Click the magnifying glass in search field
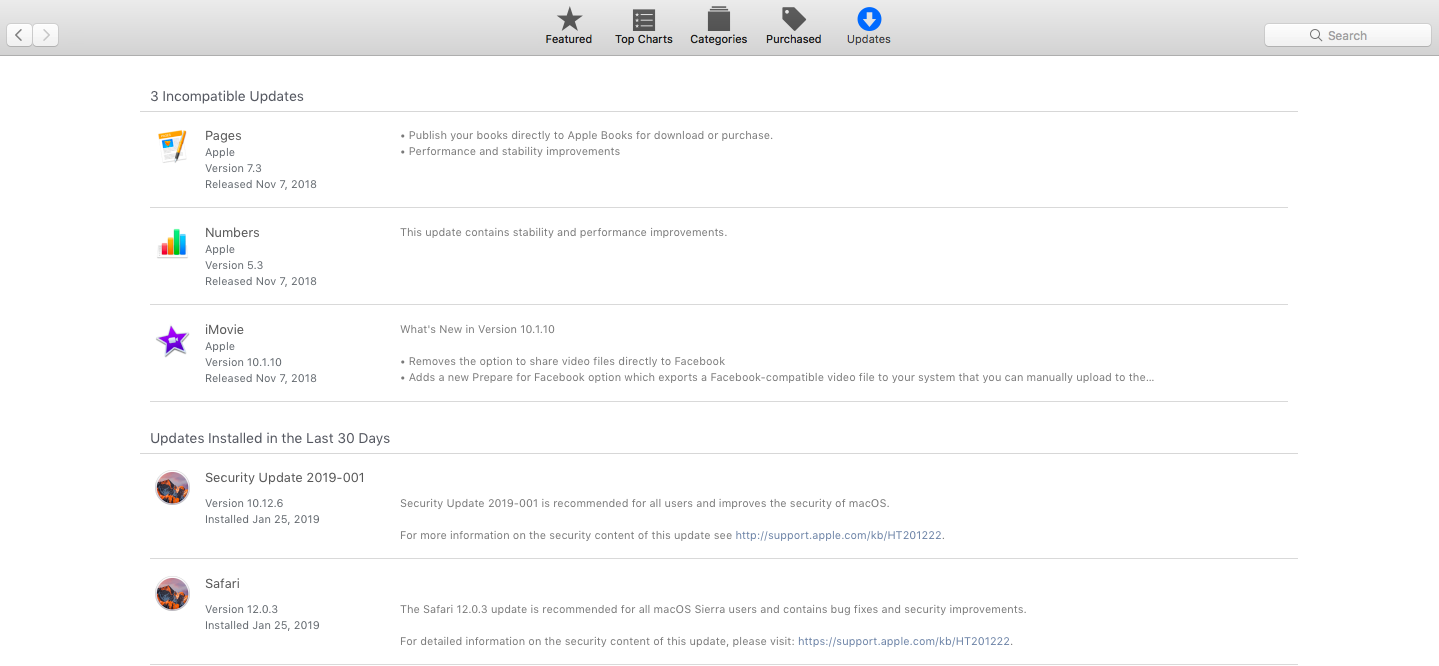Screen dimensions: 1439x666 point(1316,35)
